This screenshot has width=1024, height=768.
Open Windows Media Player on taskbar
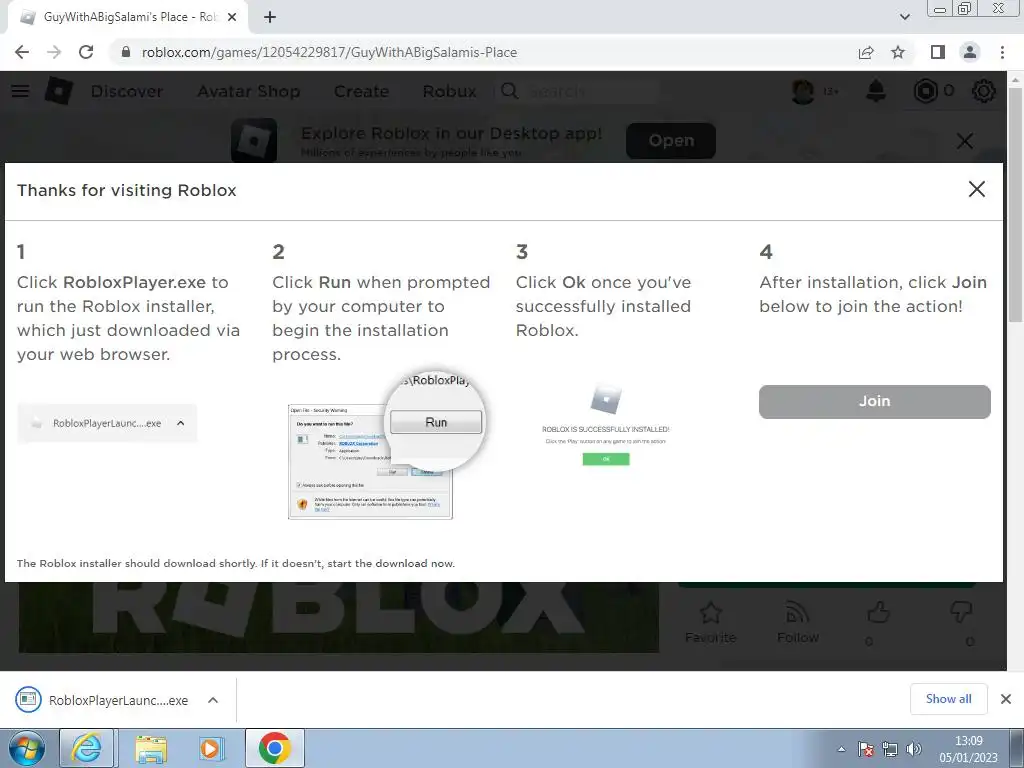210,748
